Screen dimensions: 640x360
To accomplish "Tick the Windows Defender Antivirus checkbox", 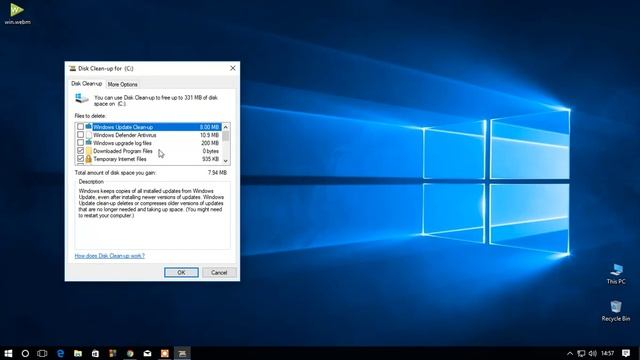I will [x=80, y=135].
